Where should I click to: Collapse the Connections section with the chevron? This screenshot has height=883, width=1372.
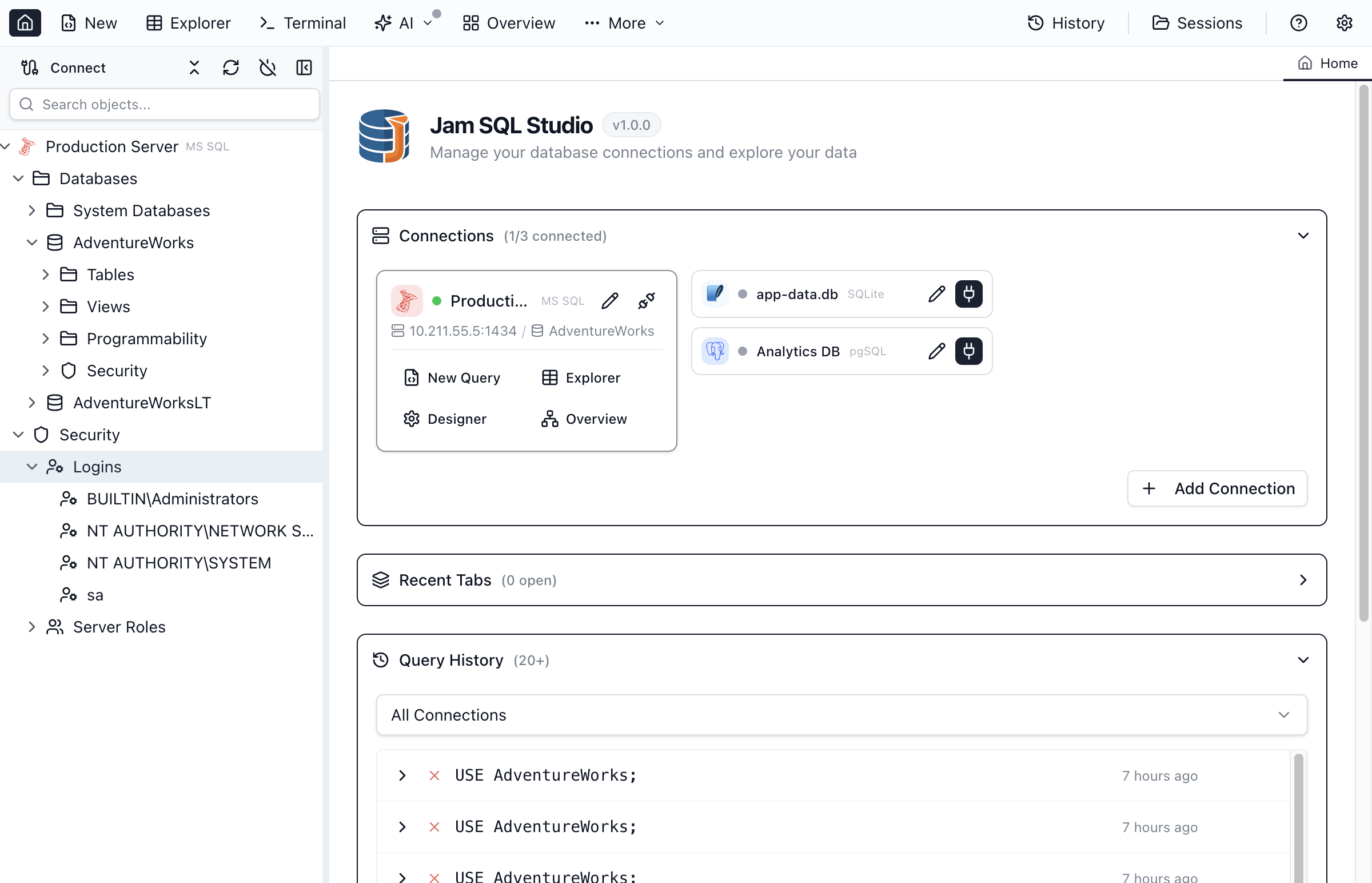1303,236
